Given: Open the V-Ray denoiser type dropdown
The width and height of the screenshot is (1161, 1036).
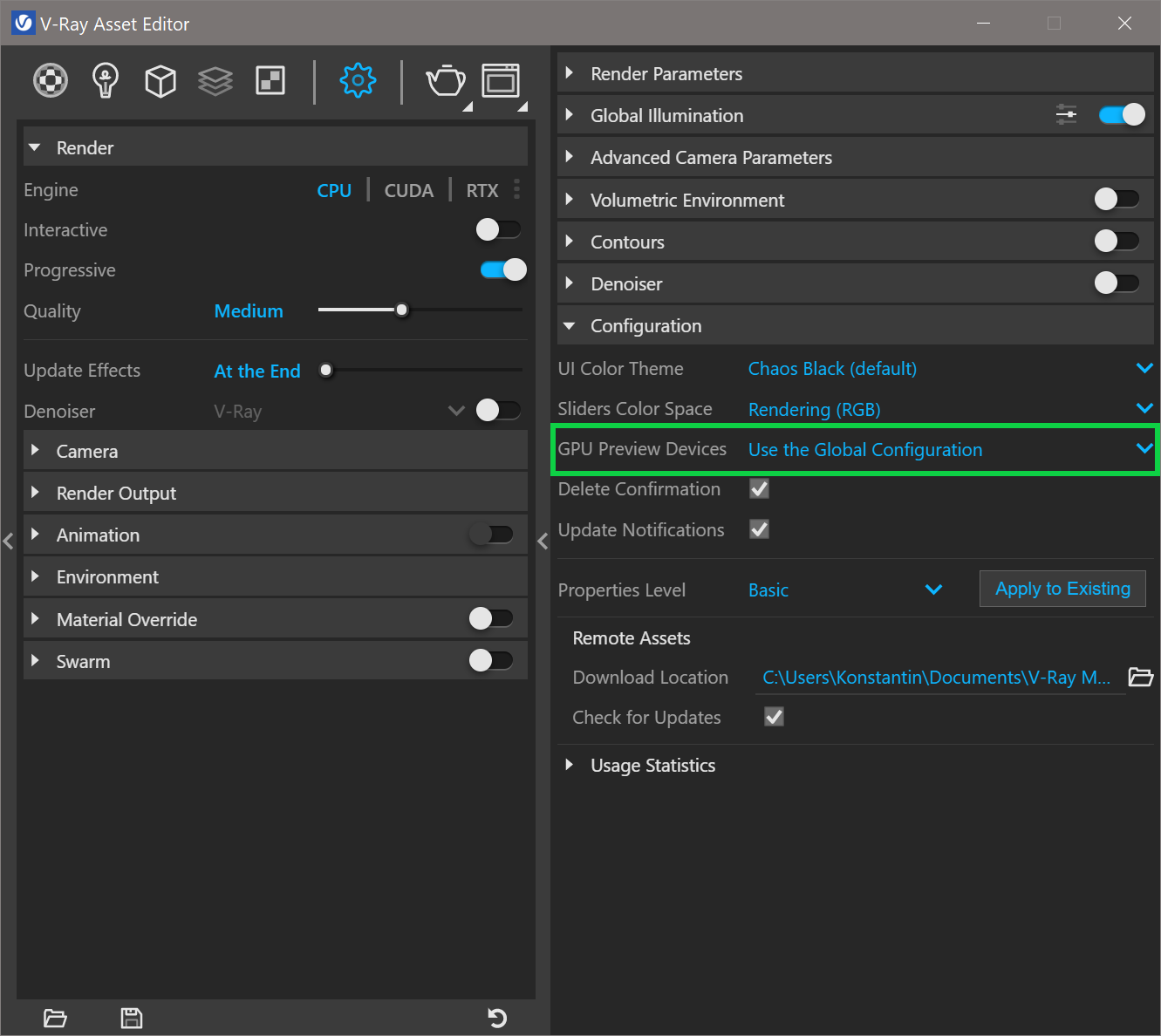Looking at the screenshot, I should click(x=340, y=411).
